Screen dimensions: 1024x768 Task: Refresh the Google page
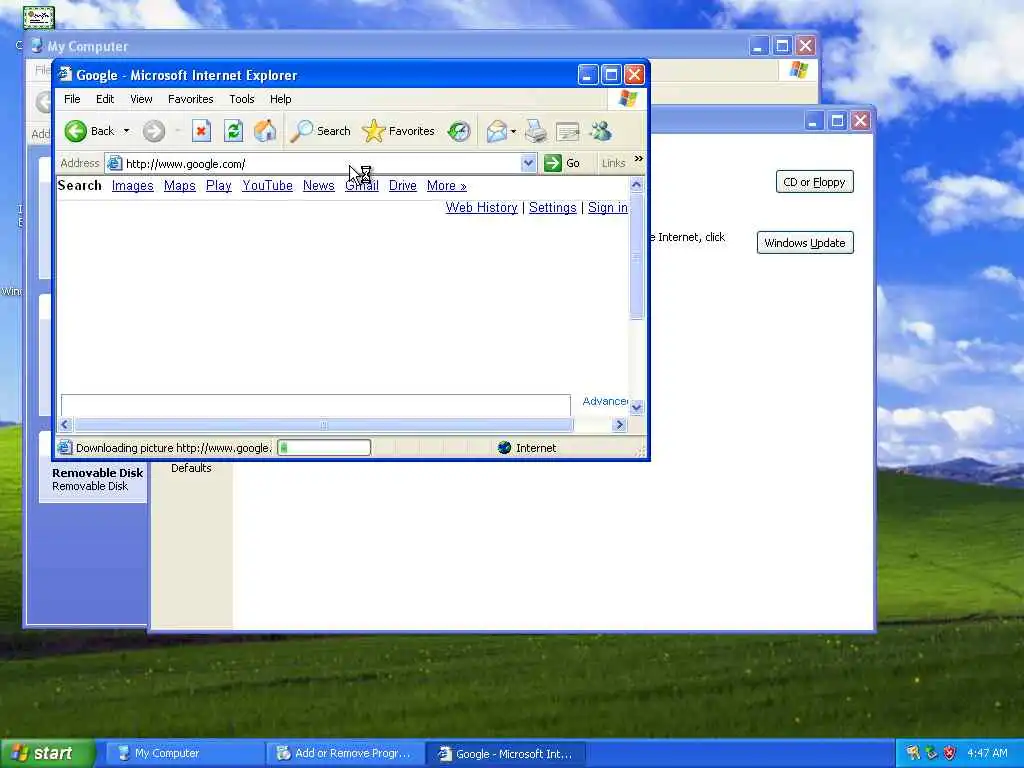click(x=233, y=131)
